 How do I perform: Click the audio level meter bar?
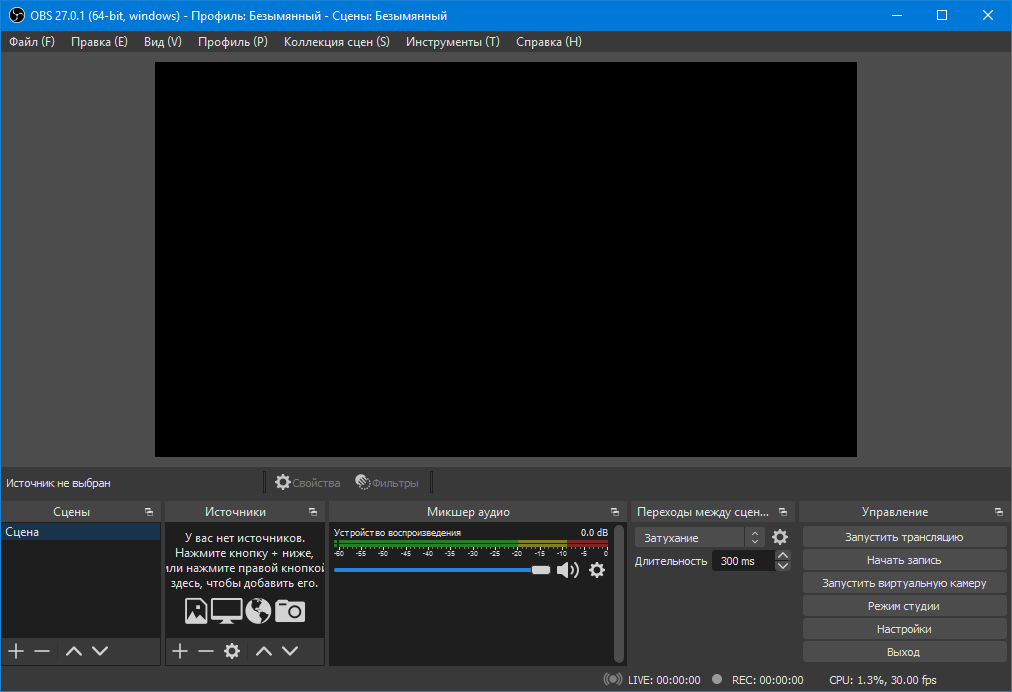pos(471,544)
